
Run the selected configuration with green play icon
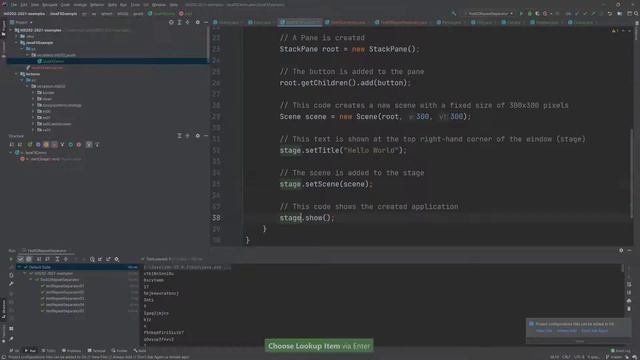pos(521,13)
